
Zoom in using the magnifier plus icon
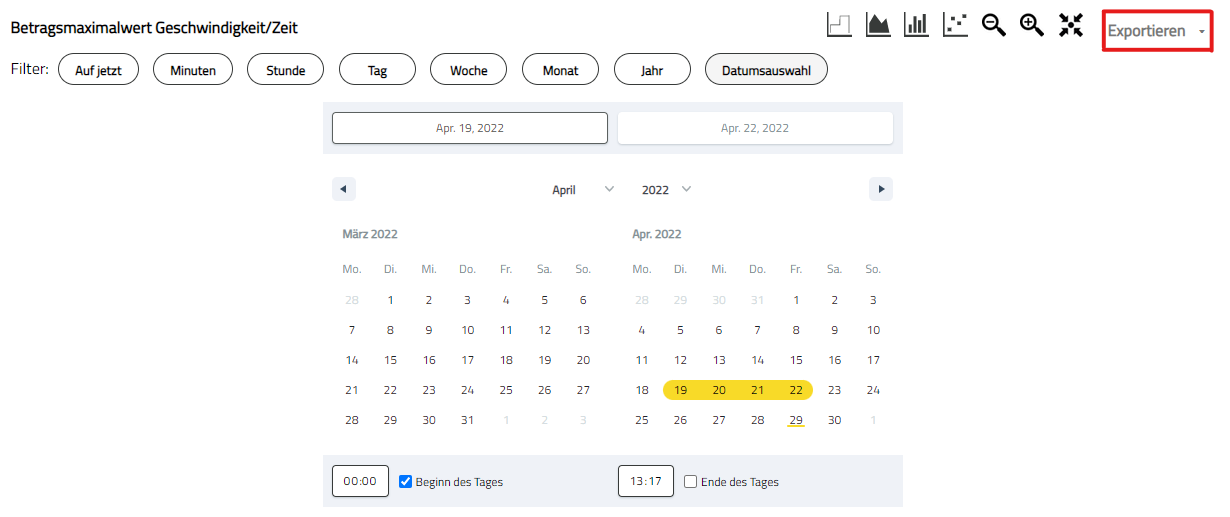point(1032,25)
